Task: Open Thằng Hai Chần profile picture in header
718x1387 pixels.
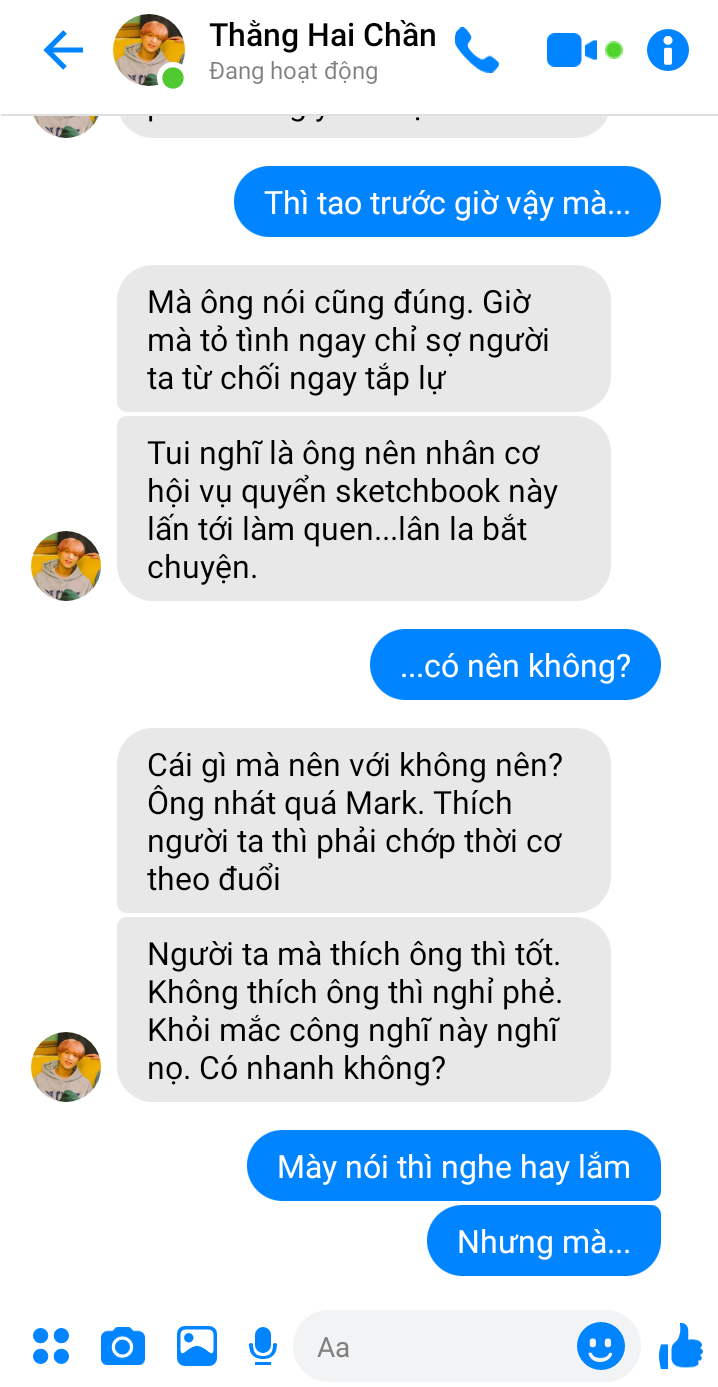Action: coord(149,50)
